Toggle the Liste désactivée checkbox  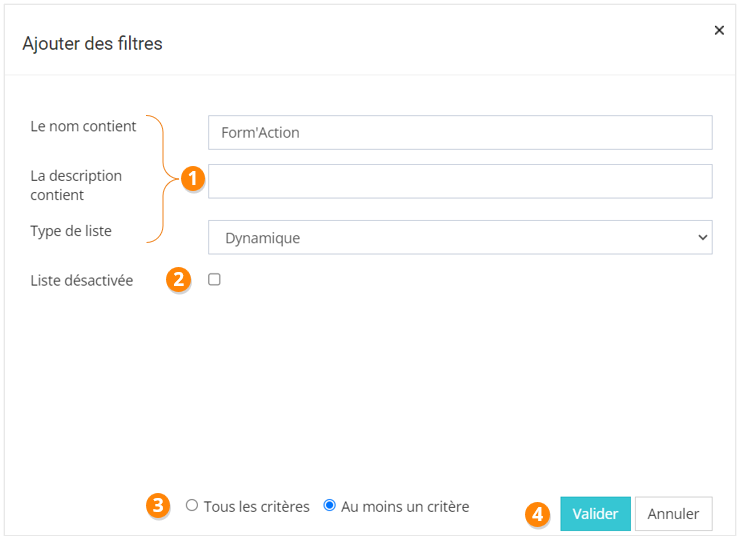pyautogui.click(x=214, y=280)
